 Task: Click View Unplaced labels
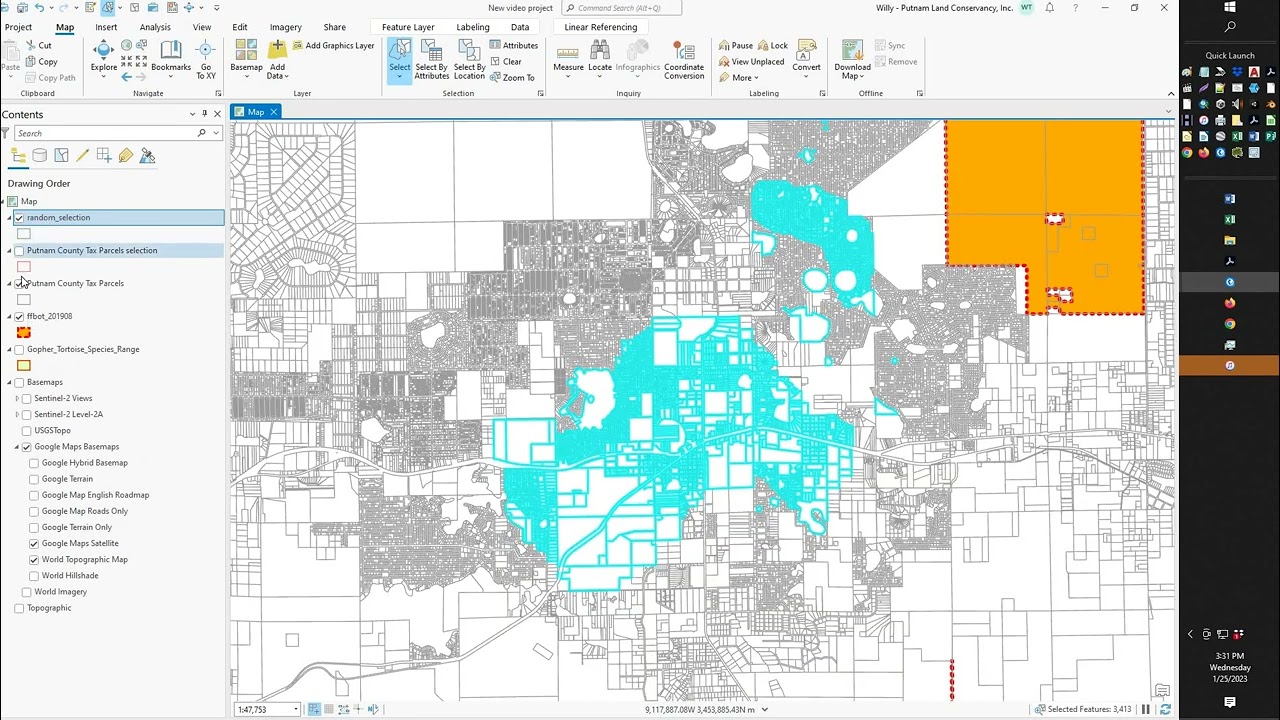[x=751, y=61]
